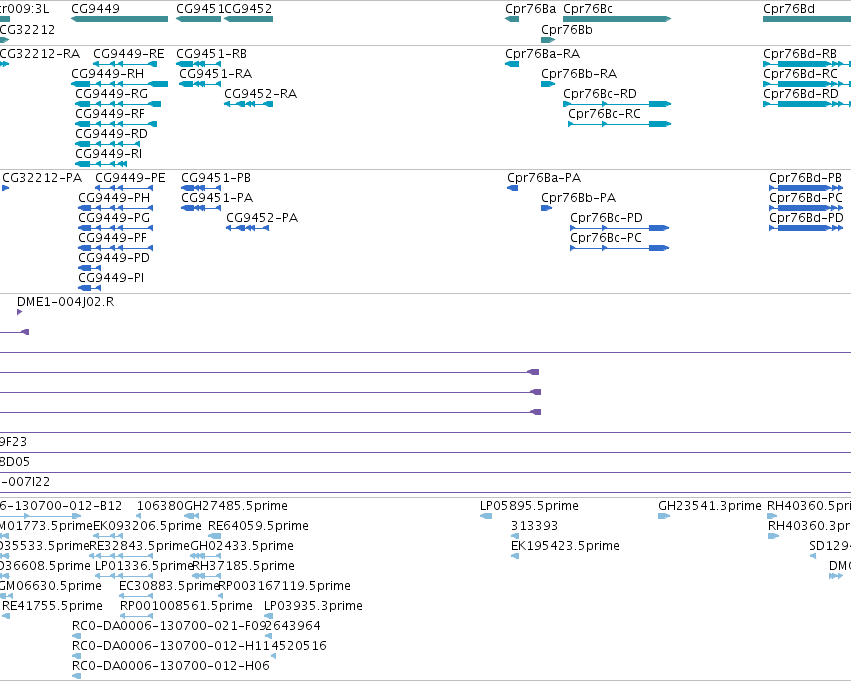Viewport: 851px width, 681px height.
Task: Click transcript label CG9451-RB
Action: point(211,54)
